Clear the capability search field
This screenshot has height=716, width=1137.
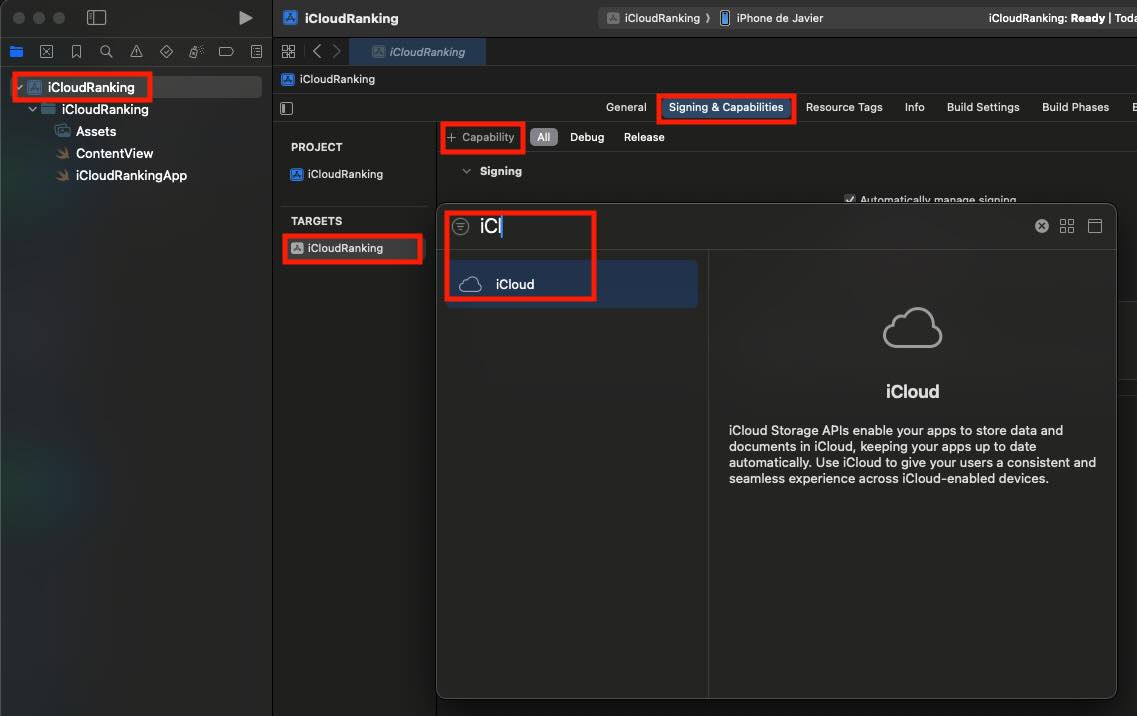pyautogui.click(x=1041, y=226)
